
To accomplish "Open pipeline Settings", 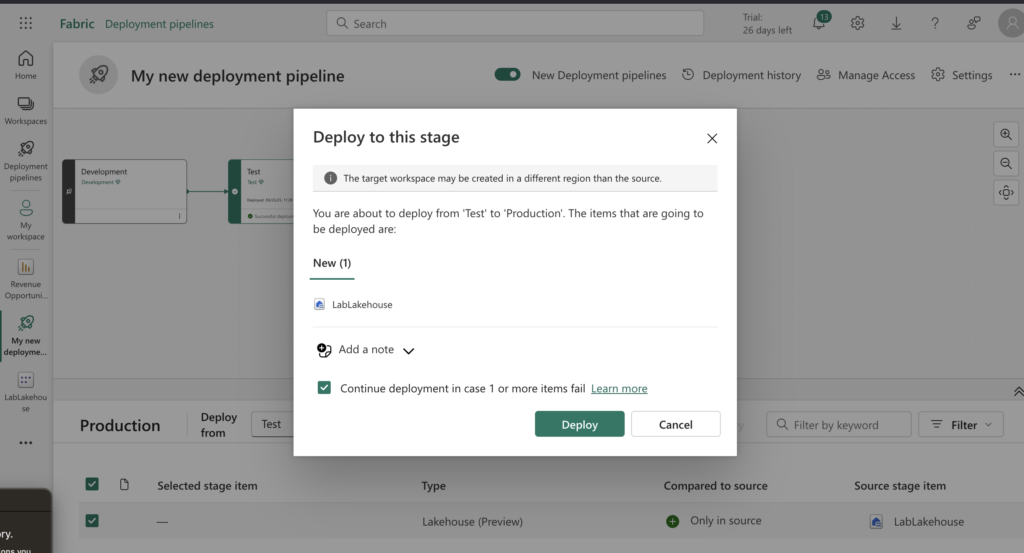I will coord(961,75).
